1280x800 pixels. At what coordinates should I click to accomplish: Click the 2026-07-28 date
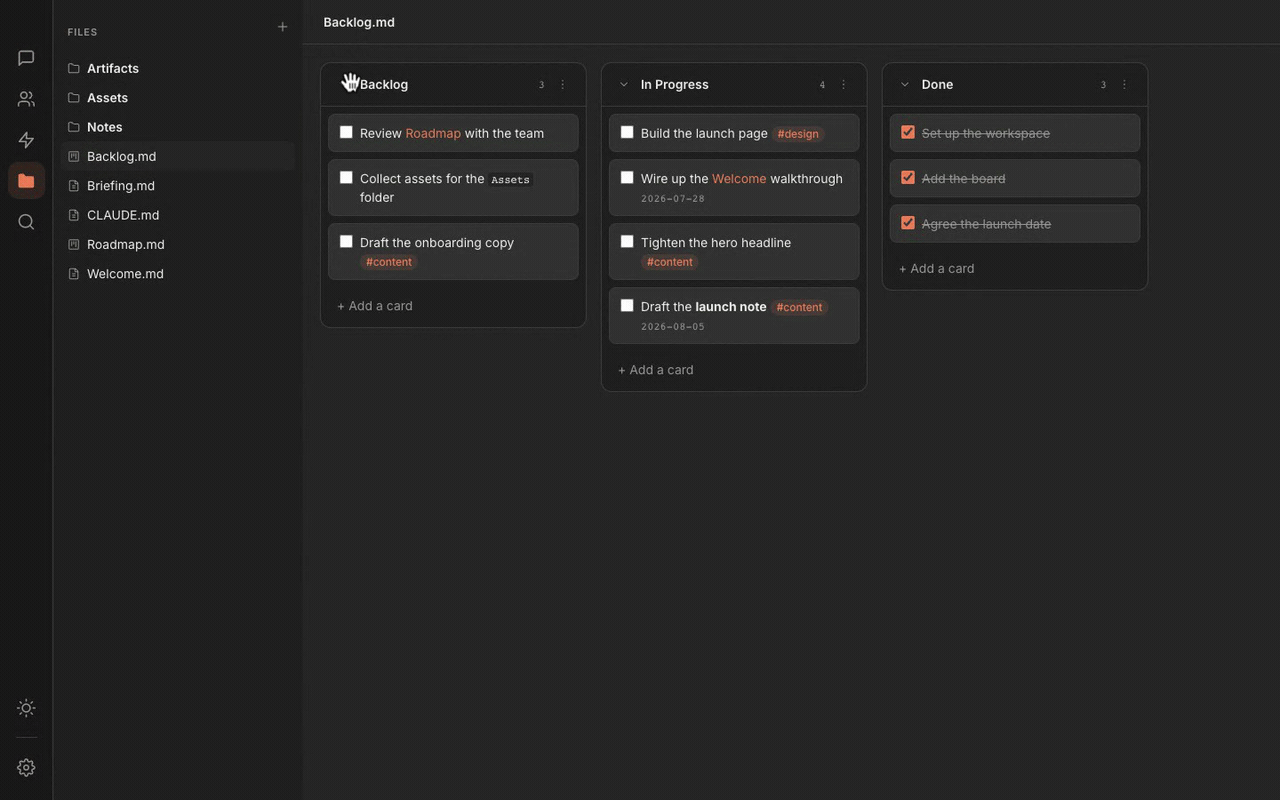(x=673, y=199)
